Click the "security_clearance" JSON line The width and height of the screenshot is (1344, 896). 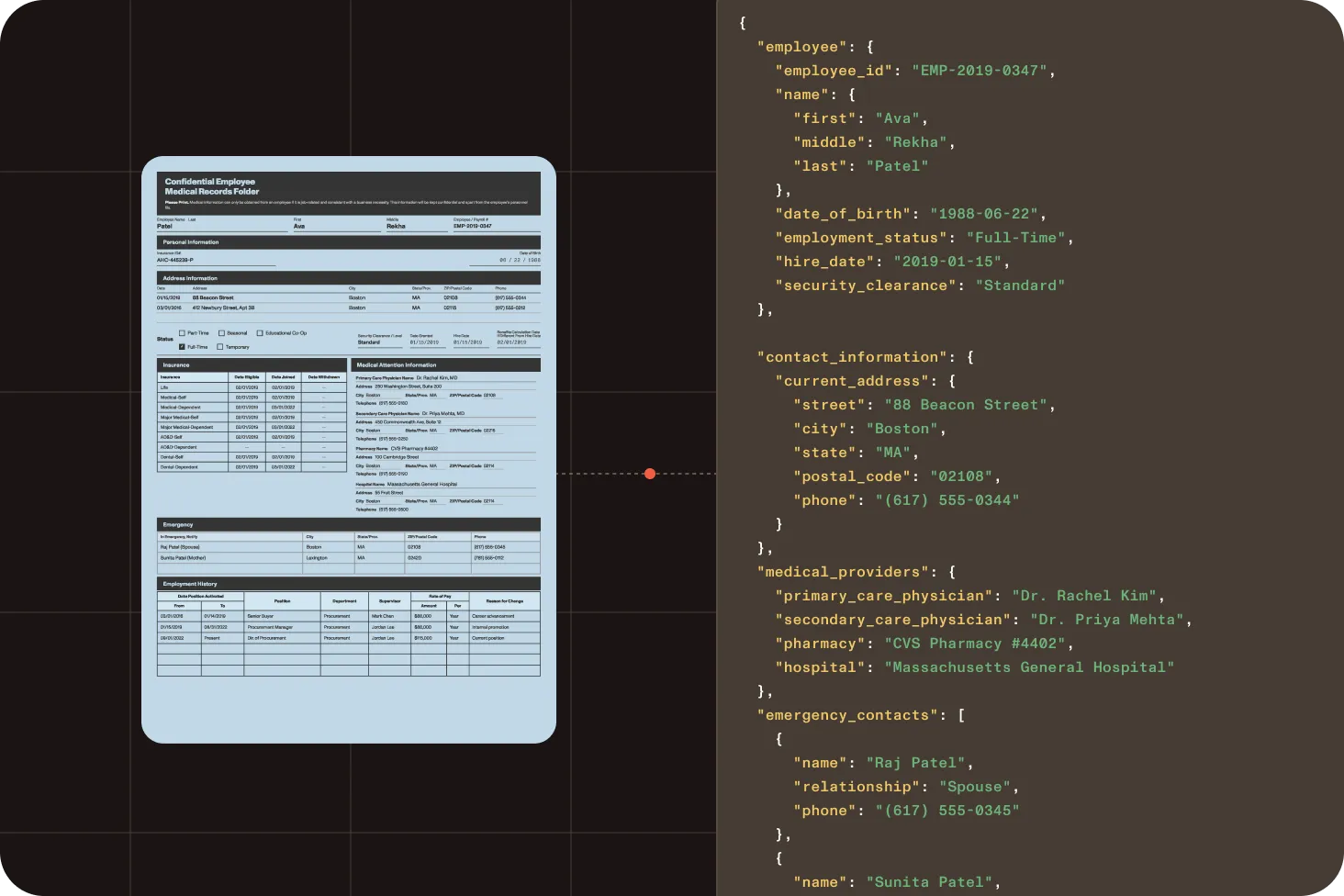click(x=920, y=286)
